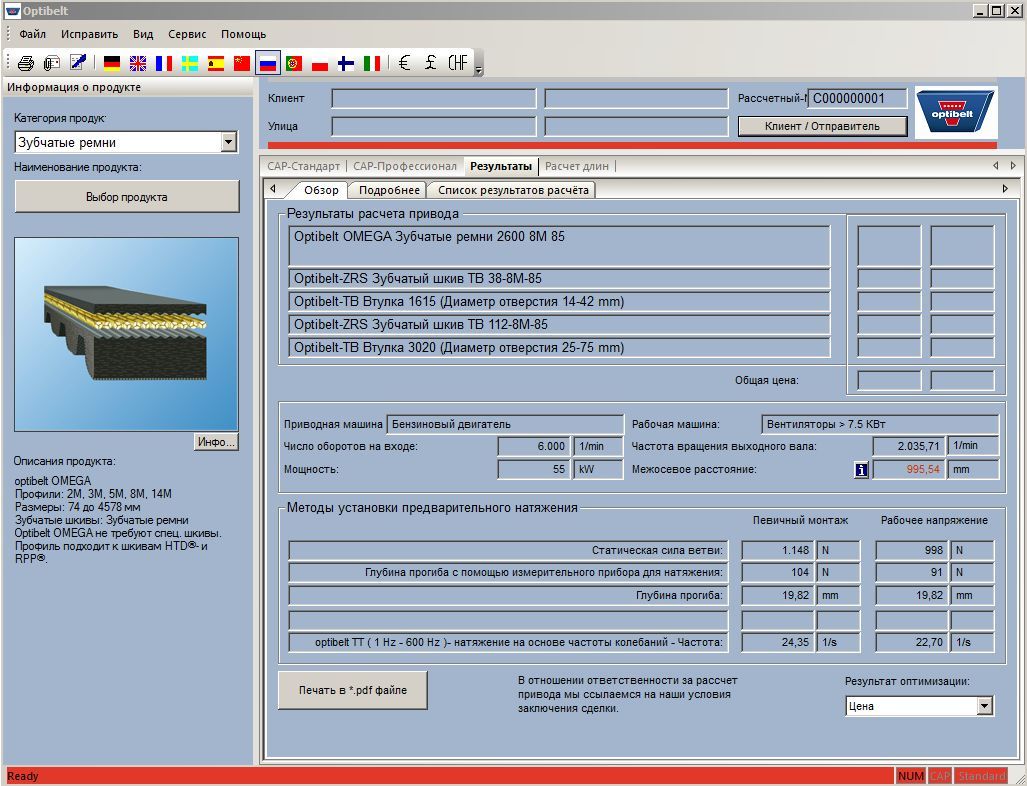Click the blue info icon near Межосевое расстояние
This screenshot has width=1027, height=786.
pyautogui.click(x=861, y=470)
